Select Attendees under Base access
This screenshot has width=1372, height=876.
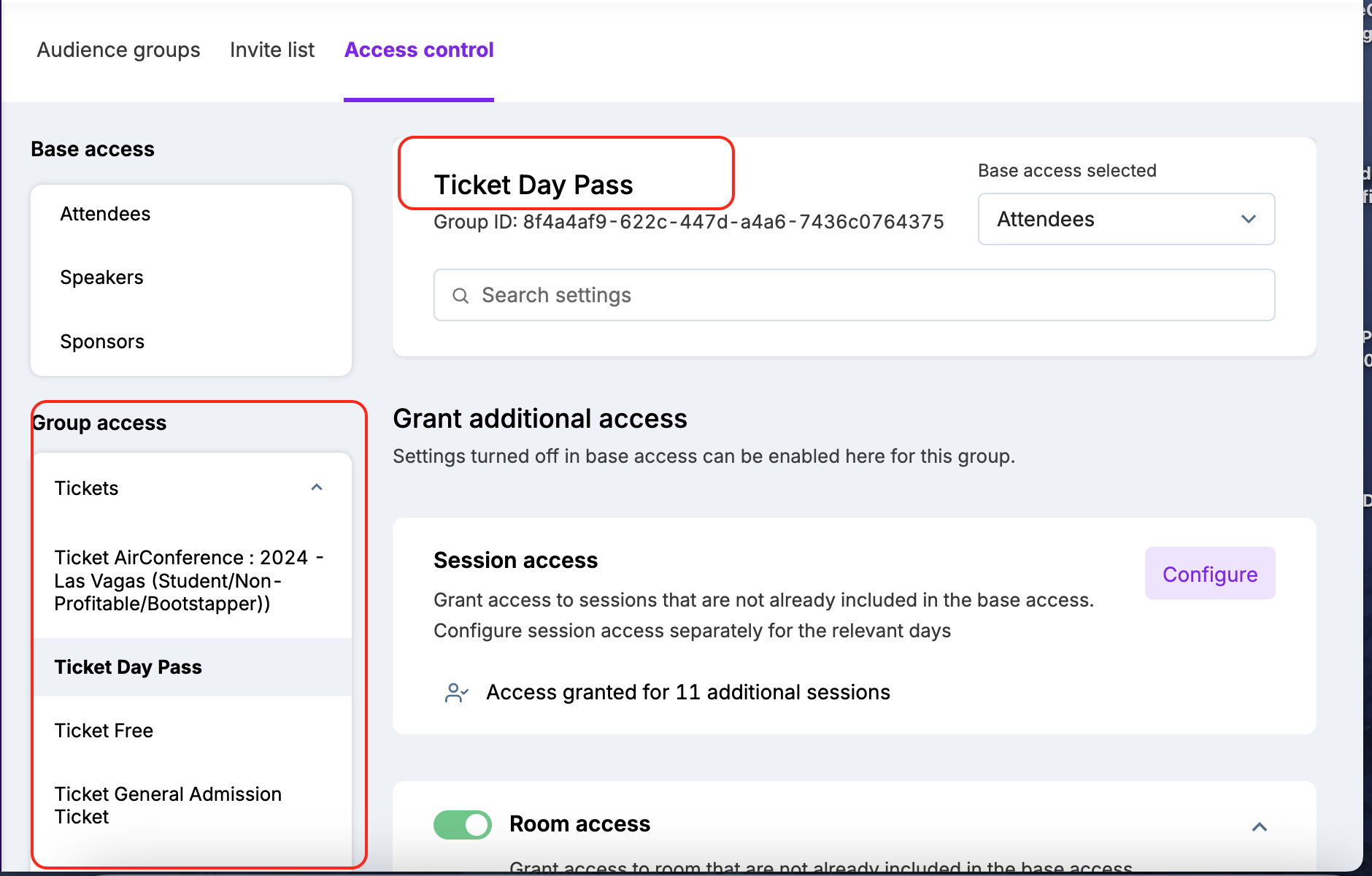click(x=105, y=214)
